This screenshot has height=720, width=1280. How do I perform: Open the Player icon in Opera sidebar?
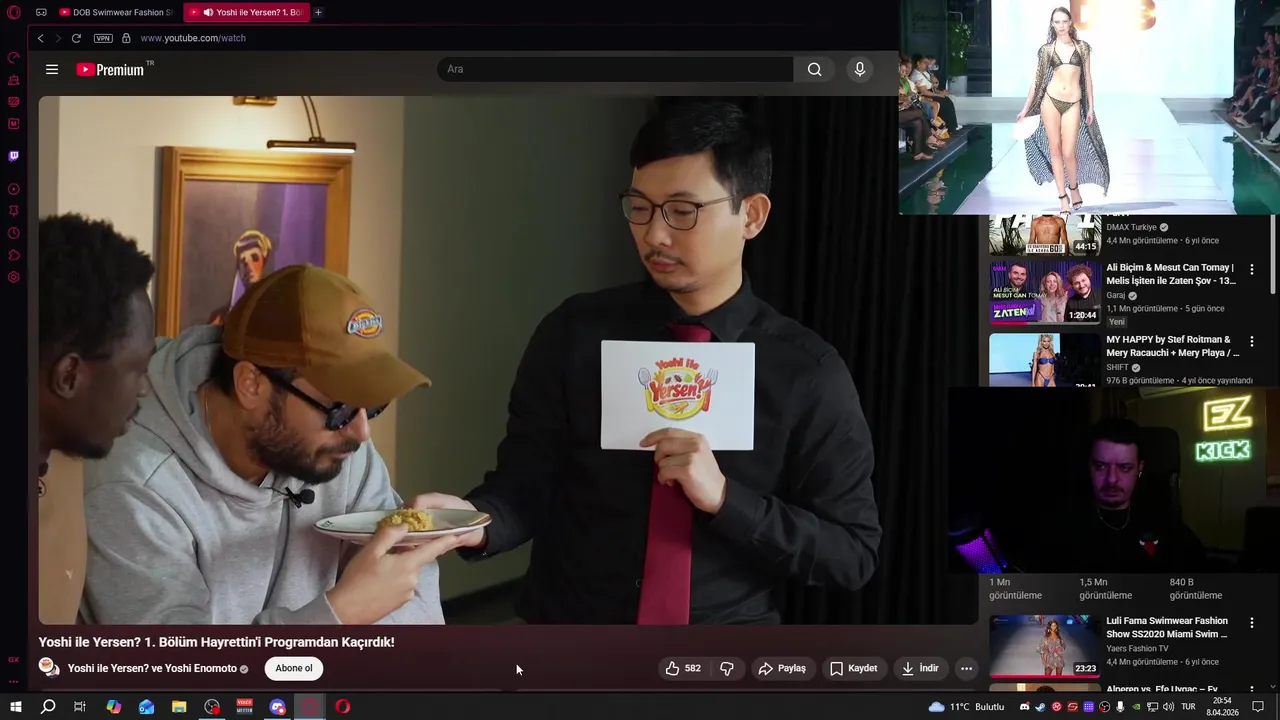pos(14,189)
